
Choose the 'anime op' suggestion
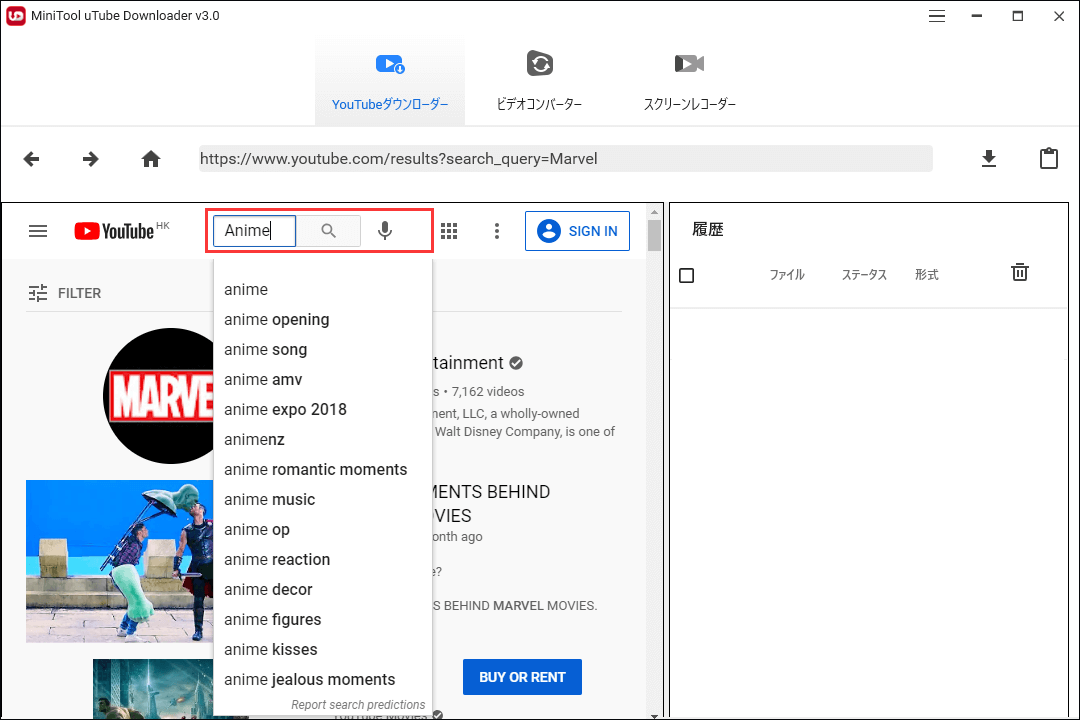(322, 529)
